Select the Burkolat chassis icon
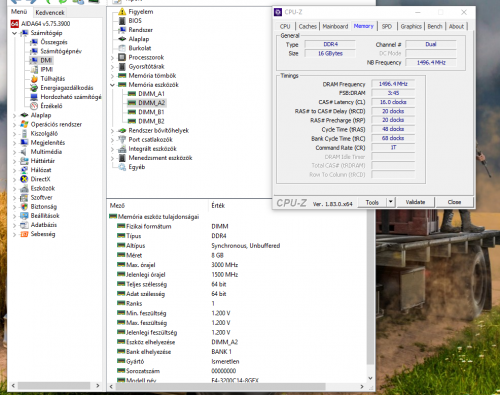 [122, 48]
